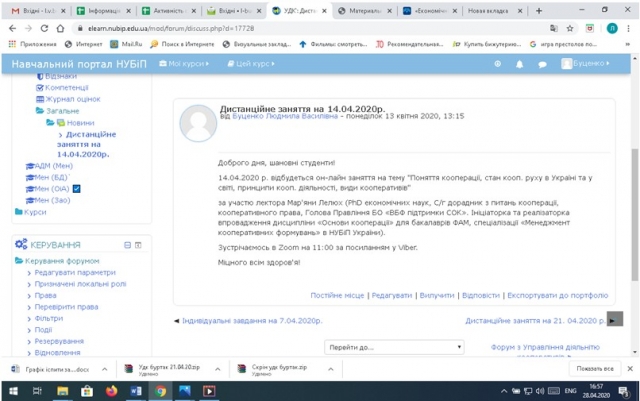Open Новини forum in navigation
Viewport: 640px width, 401px height.
click(x=80, y=123)
